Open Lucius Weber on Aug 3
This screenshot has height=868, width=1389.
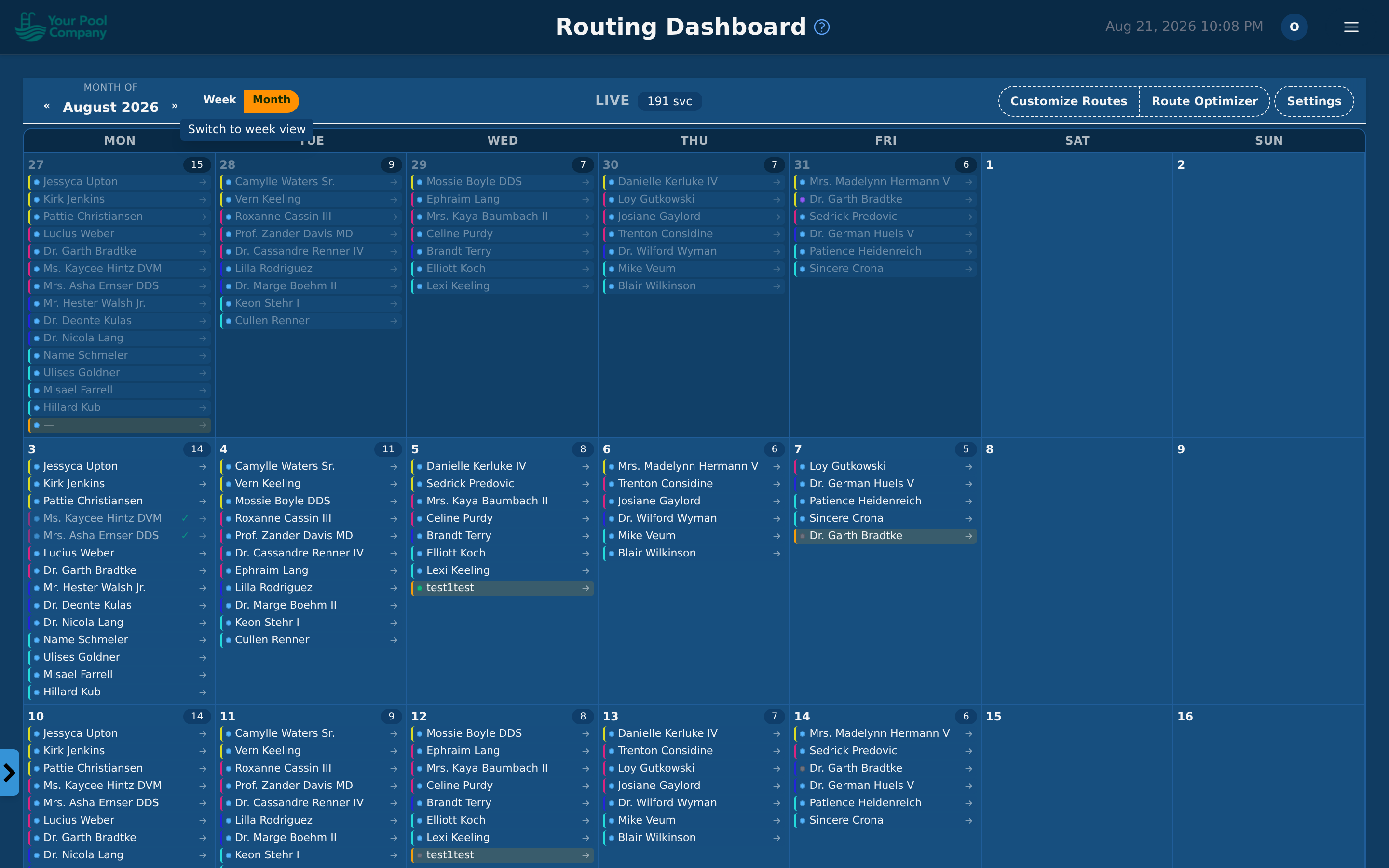pyautogui.click(x=120, y=554)
